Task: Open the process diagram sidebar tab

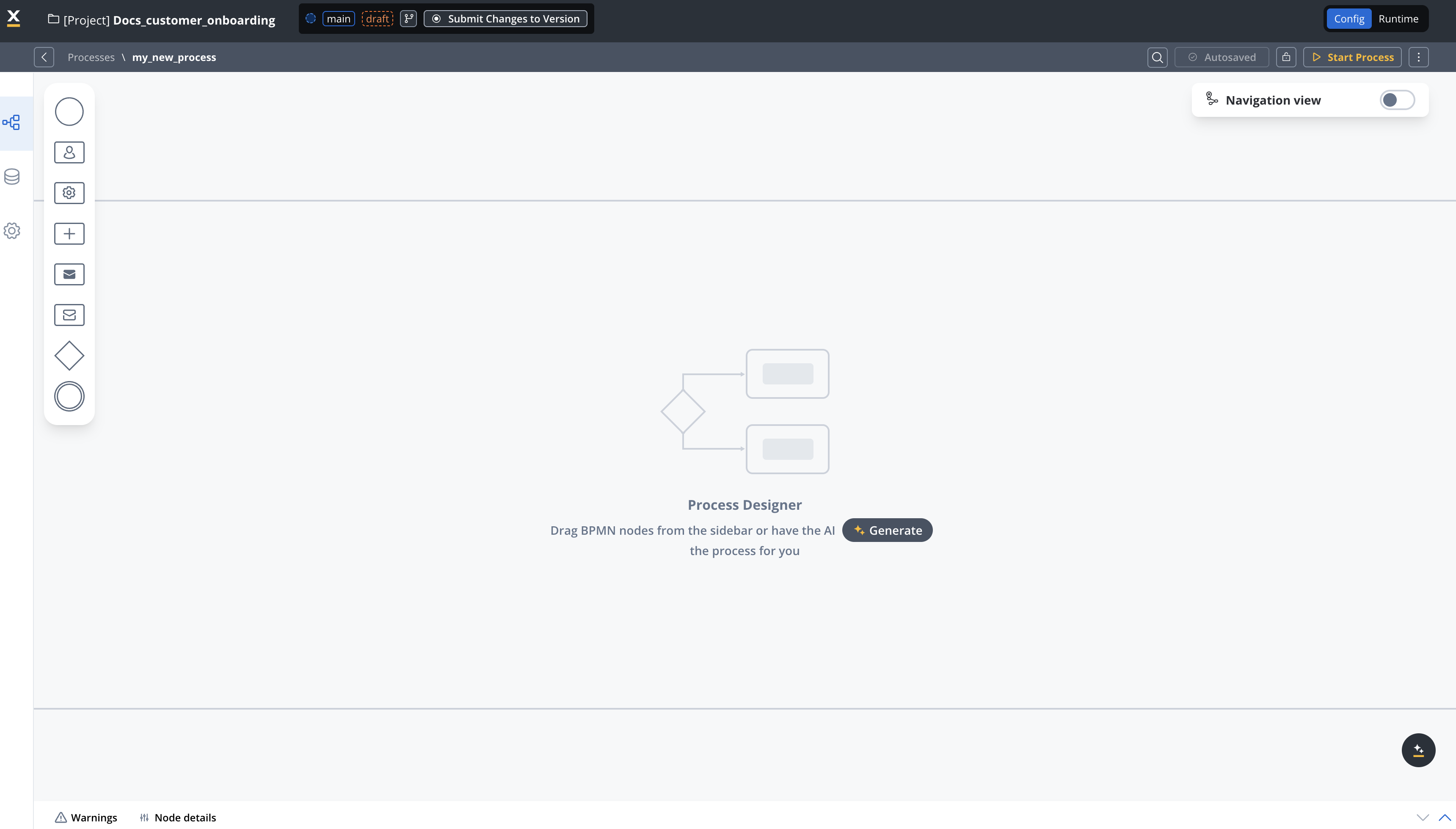Action: pyautogui.click(x=11, y=122)
